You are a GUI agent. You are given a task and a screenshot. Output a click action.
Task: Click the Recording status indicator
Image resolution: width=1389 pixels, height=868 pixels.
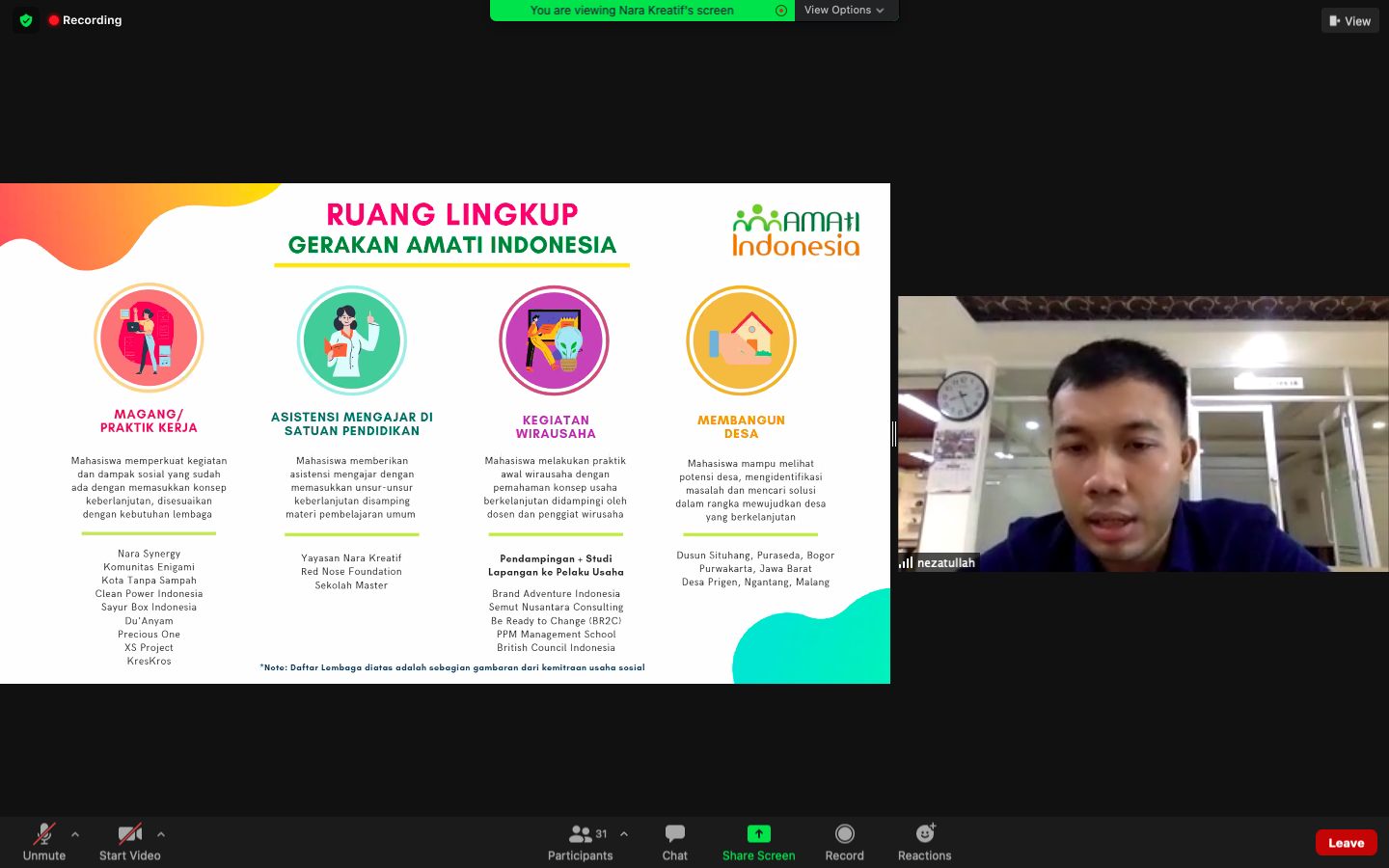85,20
